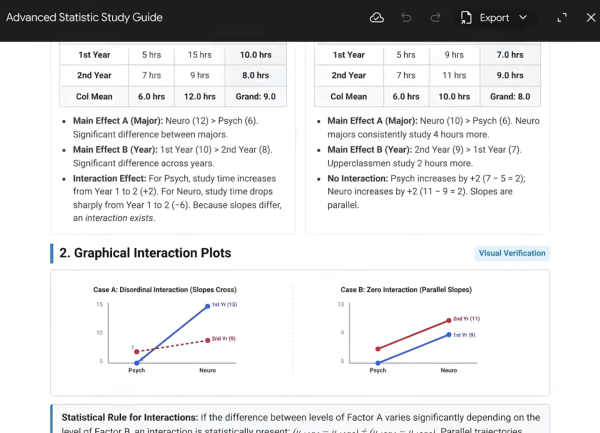Click the 2. Graphical Interaction Plots heading

[145, 253]
